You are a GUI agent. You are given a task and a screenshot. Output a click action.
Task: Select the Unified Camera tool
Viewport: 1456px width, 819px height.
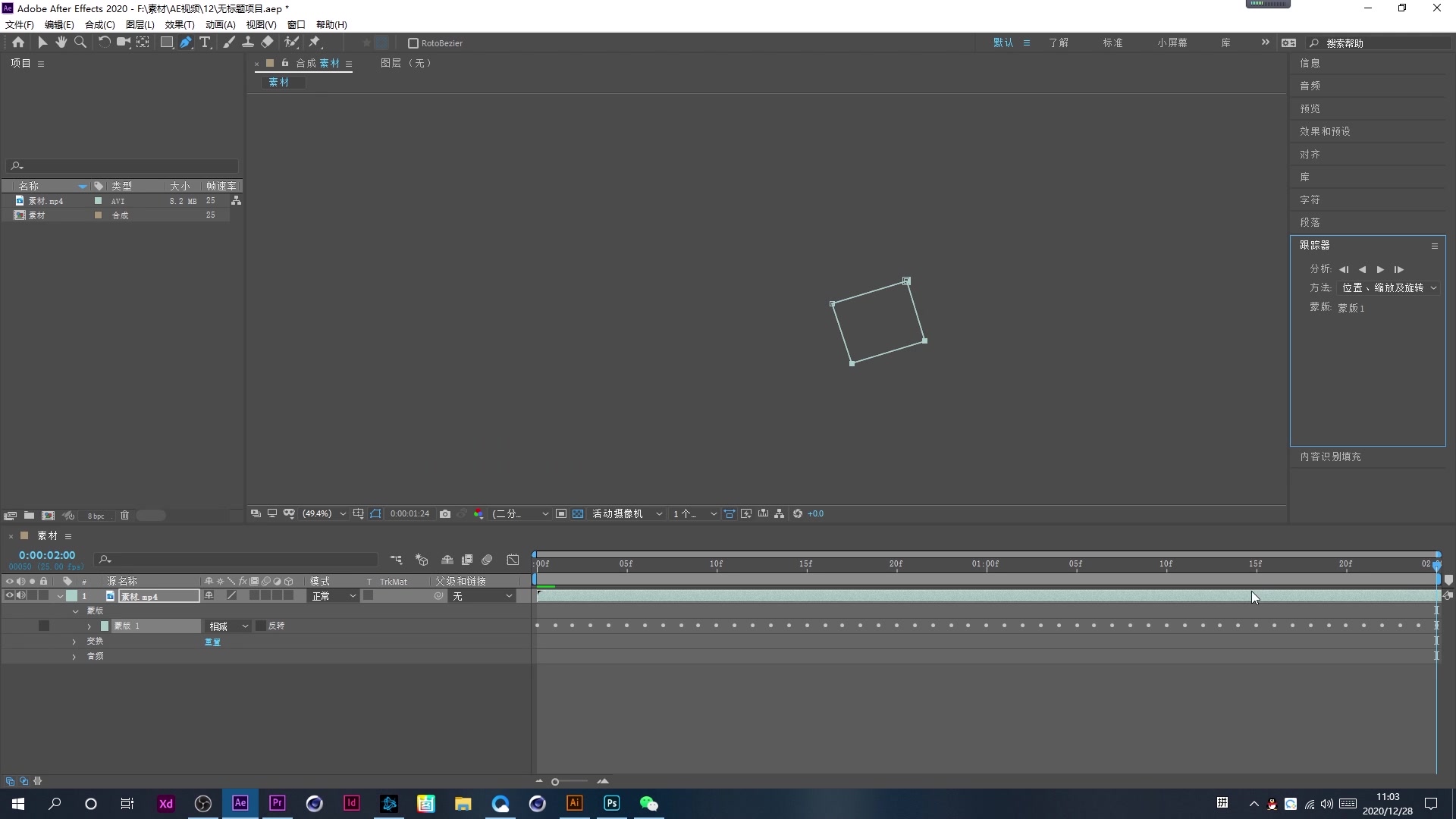(123, 42)
